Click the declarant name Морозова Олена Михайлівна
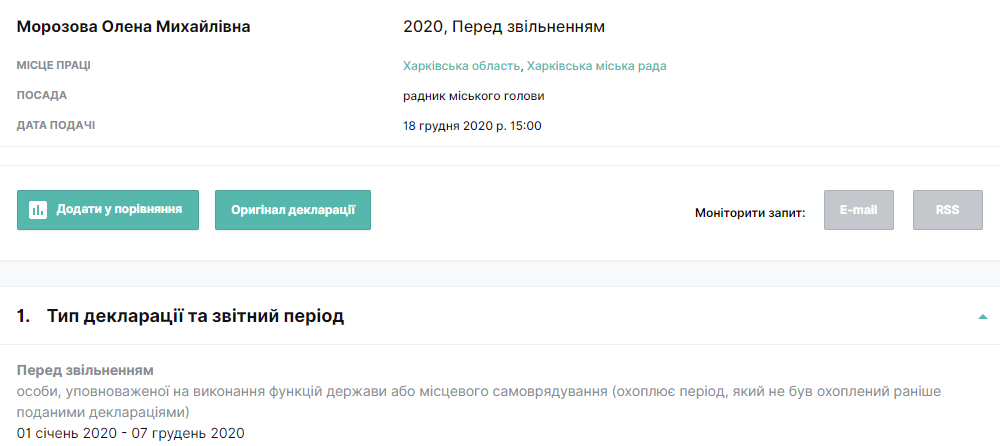This screenshot has height=446, width=1000. pos(134,26)
